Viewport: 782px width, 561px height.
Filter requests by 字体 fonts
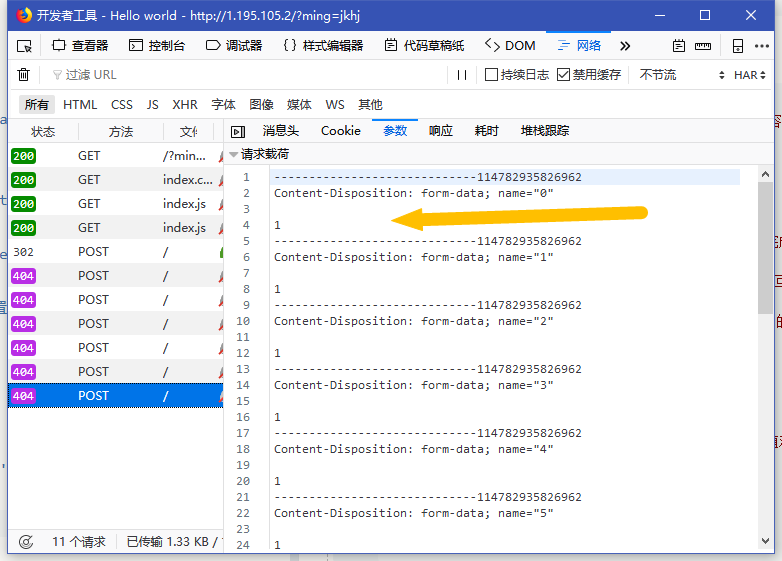coord(223,105)
